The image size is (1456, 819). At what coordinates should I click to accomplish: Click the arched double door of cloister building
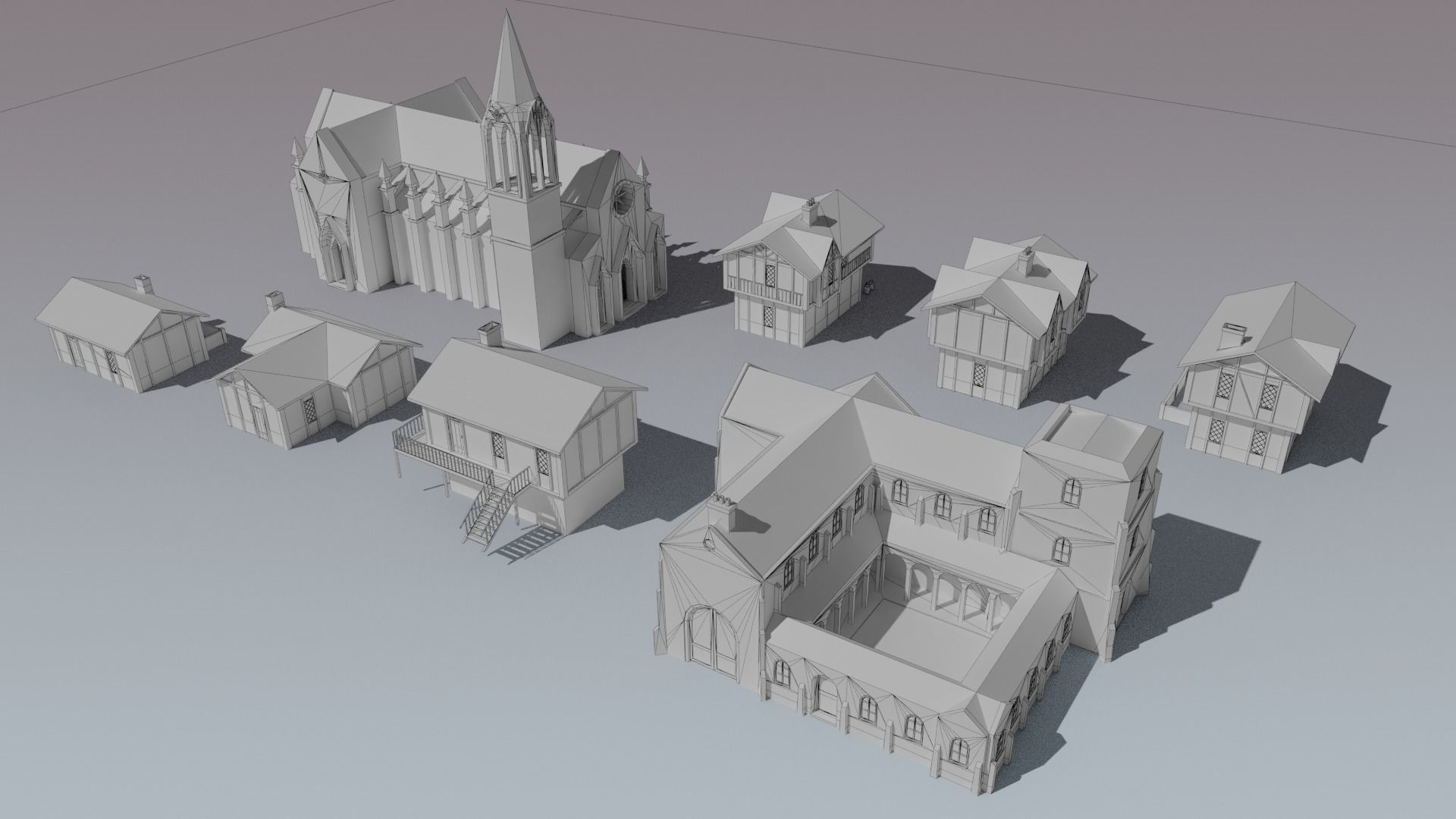click(x=713, y=642)
